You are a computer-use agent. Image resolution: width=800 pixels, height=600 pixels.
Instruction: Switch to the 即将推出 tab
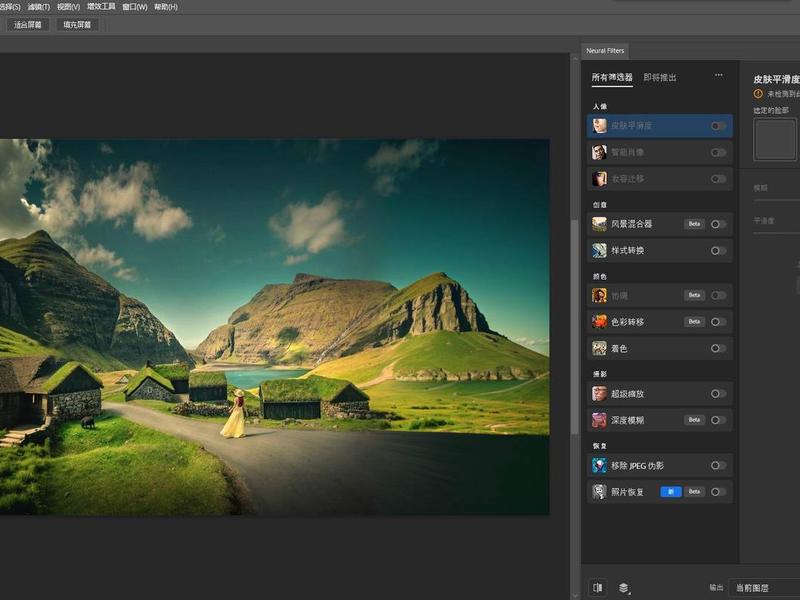coord(660,78)
